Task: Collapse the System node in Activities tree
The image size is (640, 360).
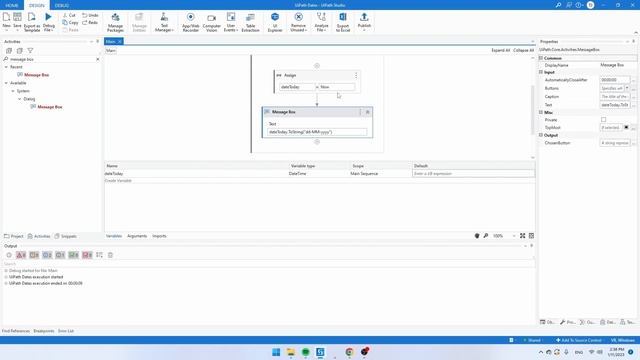Action: [x=13, y=91]
